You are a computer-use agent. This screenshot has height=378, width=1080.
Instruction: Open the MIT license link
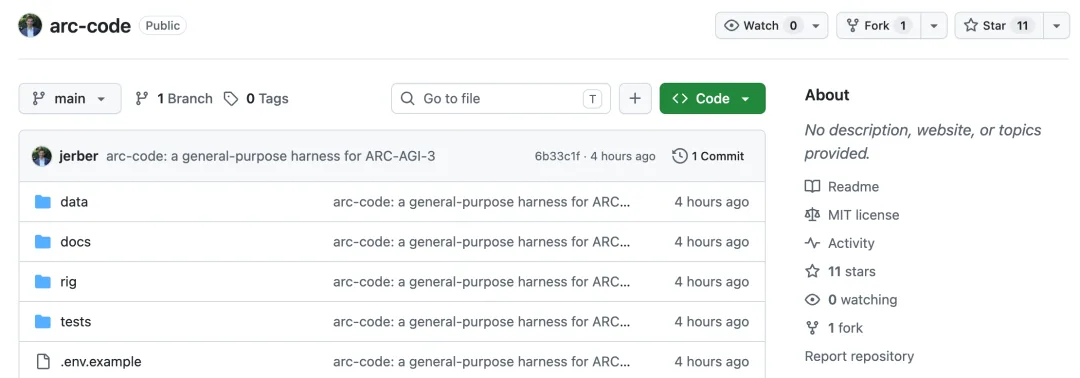pos(864,215)
